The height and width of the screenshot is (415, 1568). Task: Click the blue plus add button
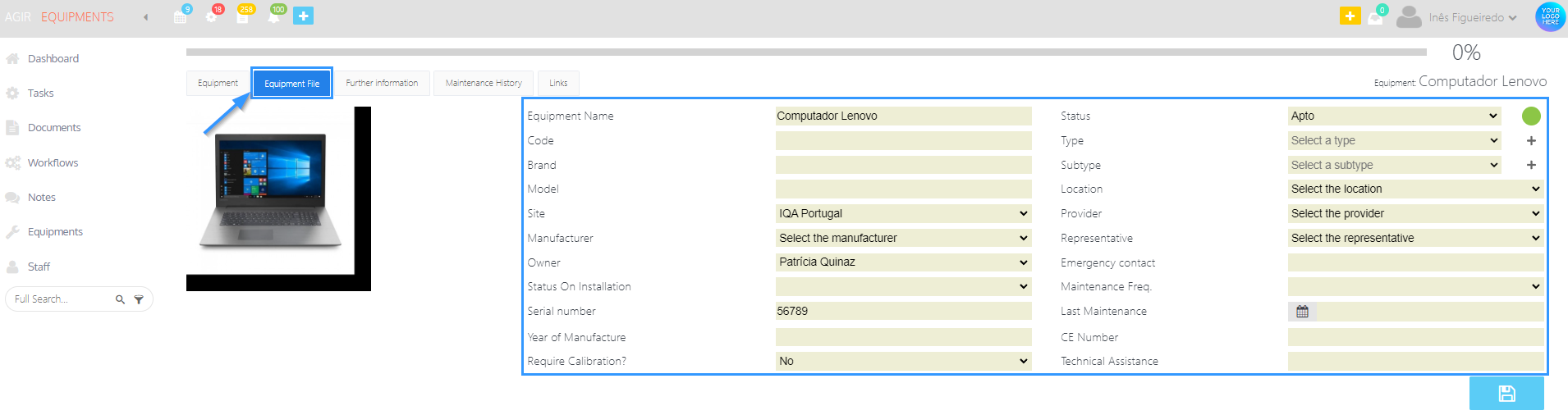pos(304,16)
